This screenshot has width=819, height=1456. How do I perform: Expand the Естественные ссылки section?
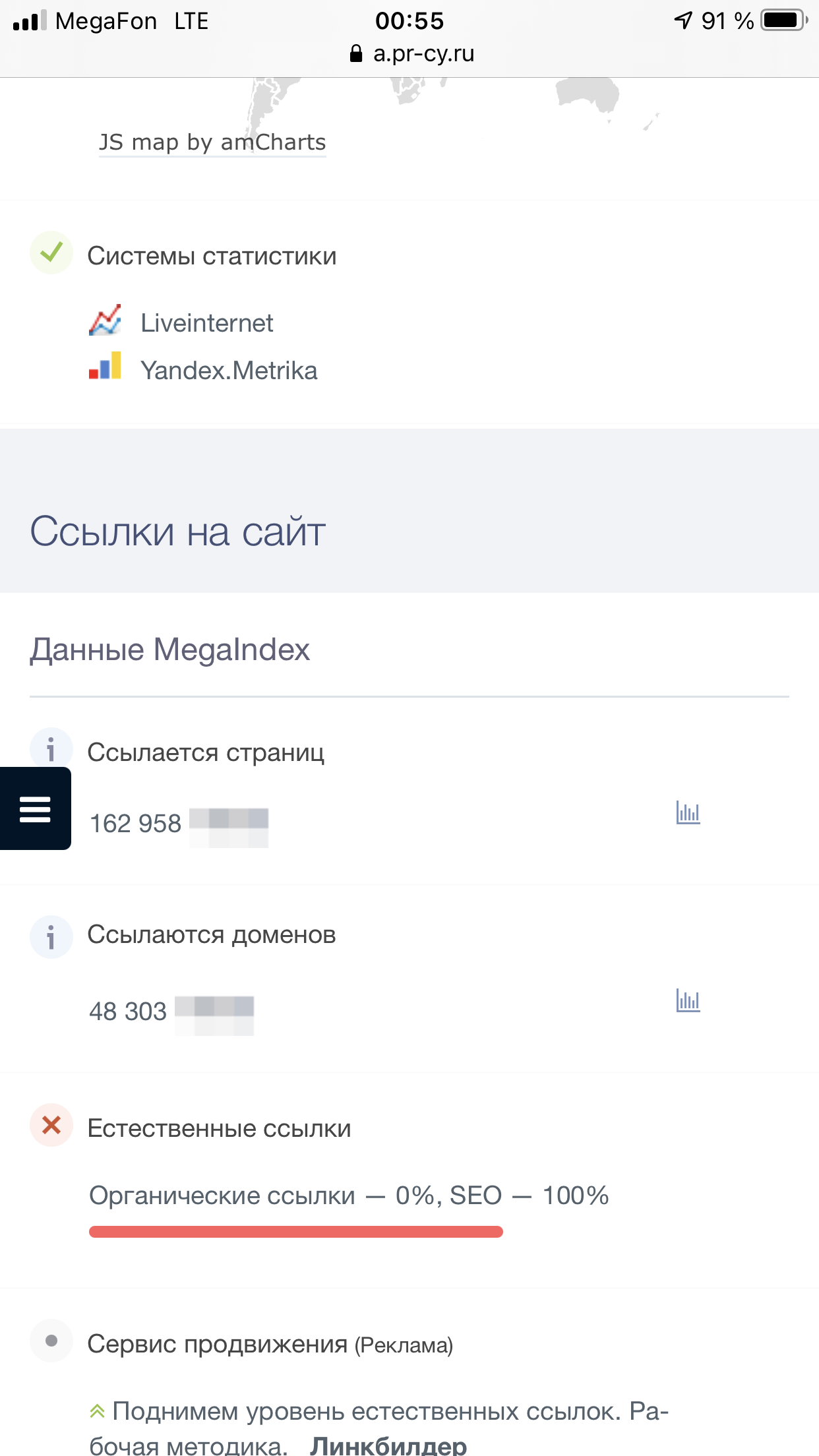coord(219,1128)
